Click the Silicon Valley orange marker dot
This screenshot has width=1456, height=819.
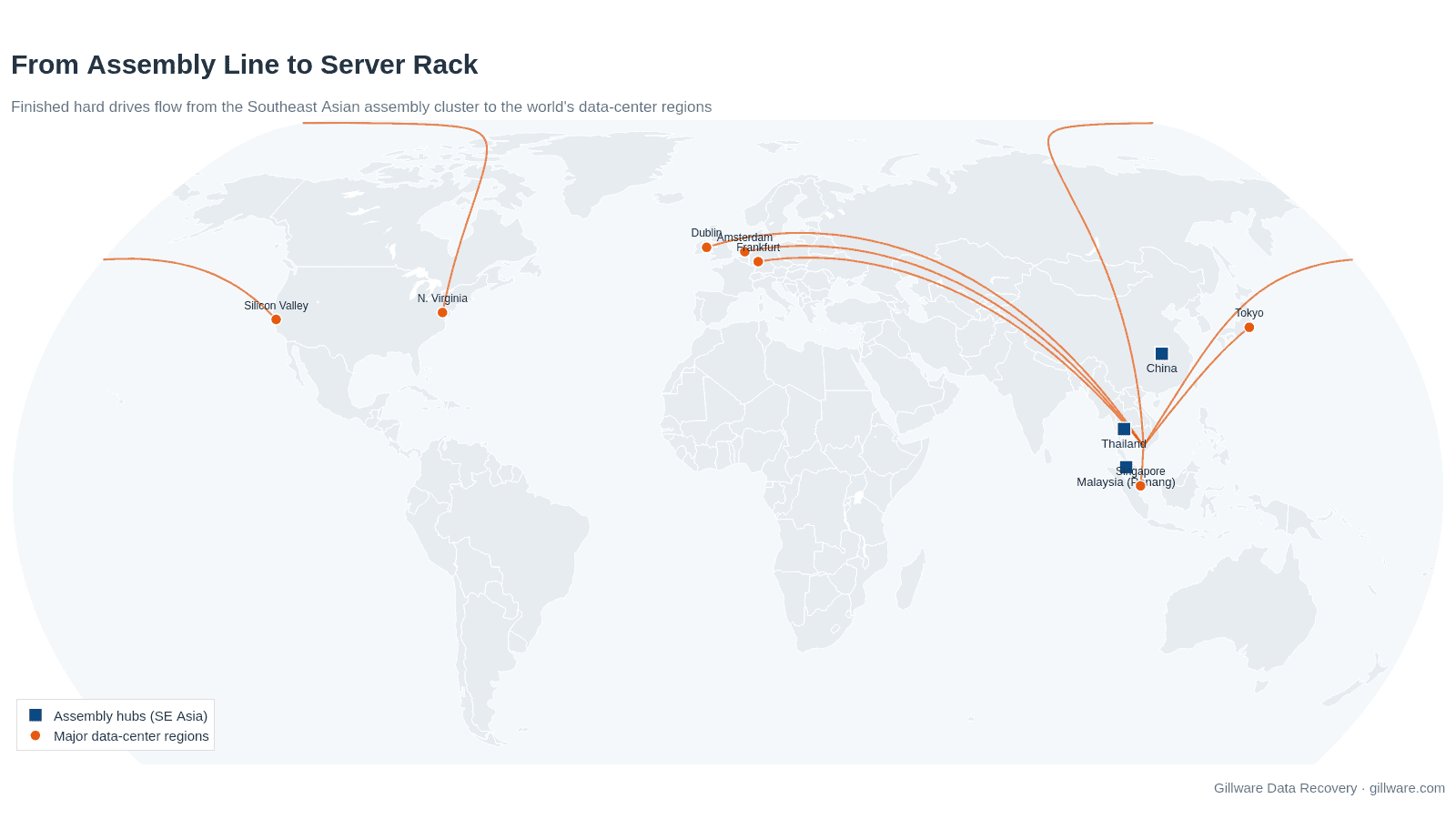tap(276, 319)
